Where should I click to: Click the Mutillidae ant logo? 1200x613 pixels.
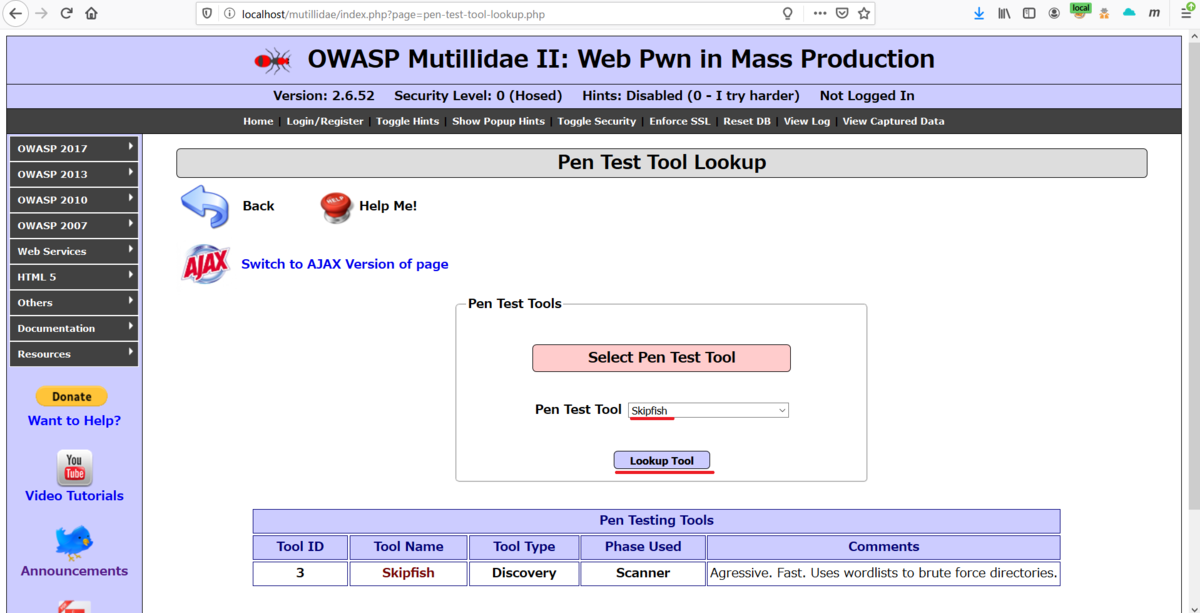tap(273, 60)
